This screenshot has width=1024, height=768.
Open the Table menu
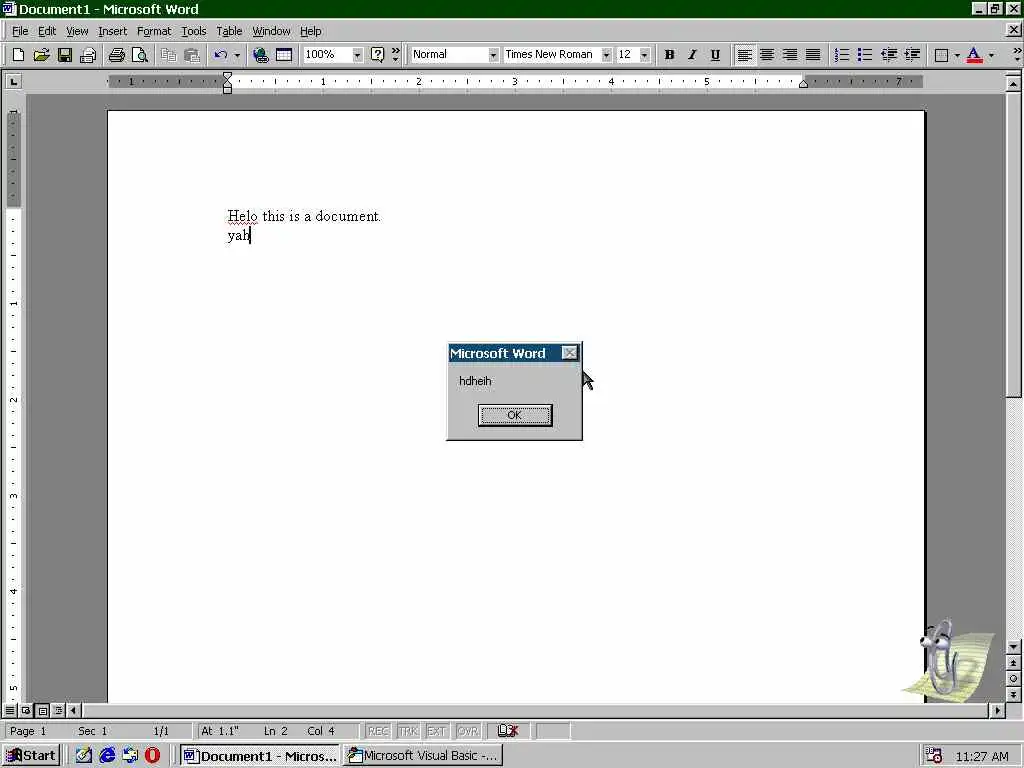click(229, 31)
